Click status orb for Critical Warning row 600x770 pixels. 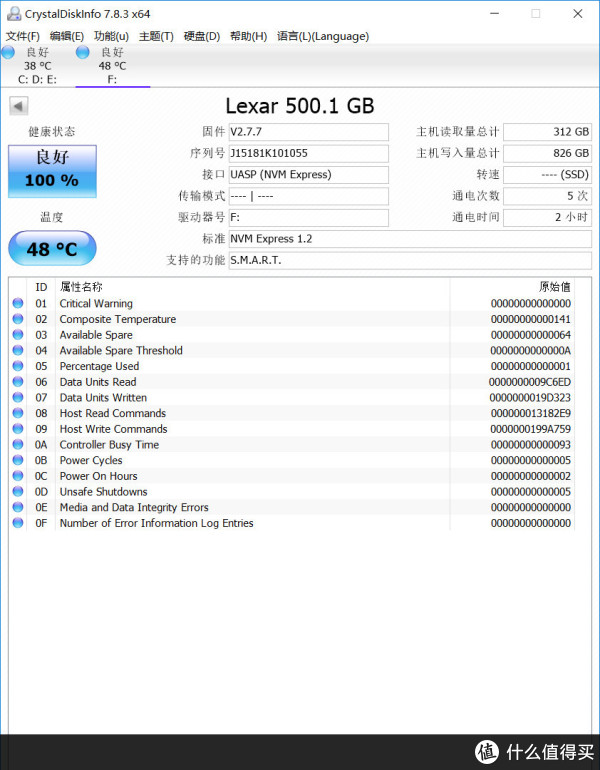point(18,303)
